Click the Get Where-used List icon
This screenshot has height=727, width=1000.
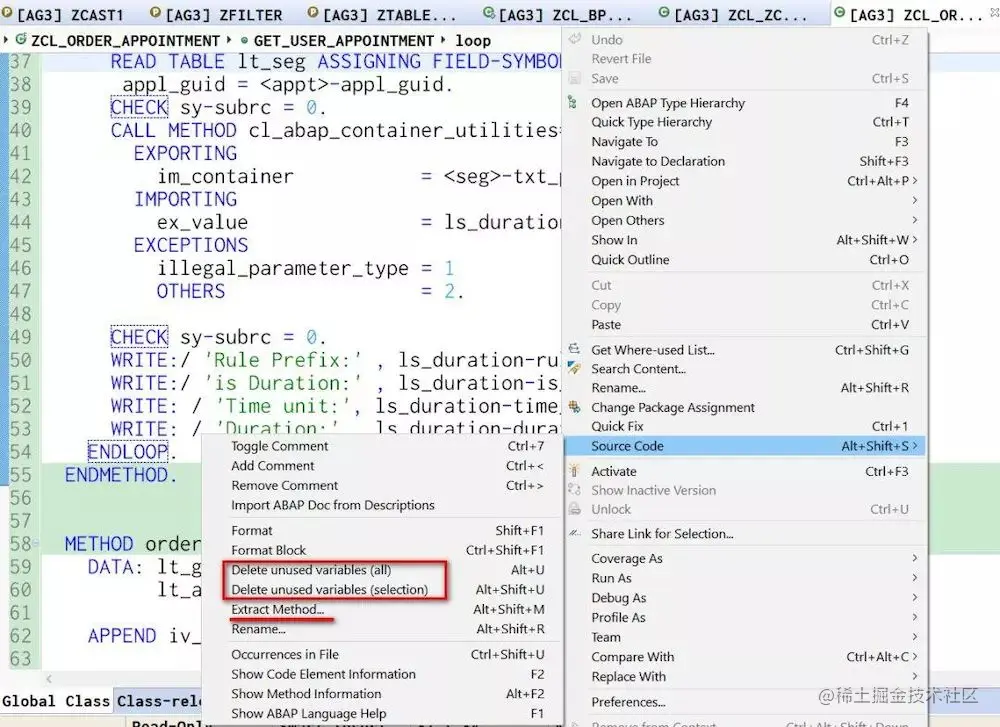click(574, 349)
